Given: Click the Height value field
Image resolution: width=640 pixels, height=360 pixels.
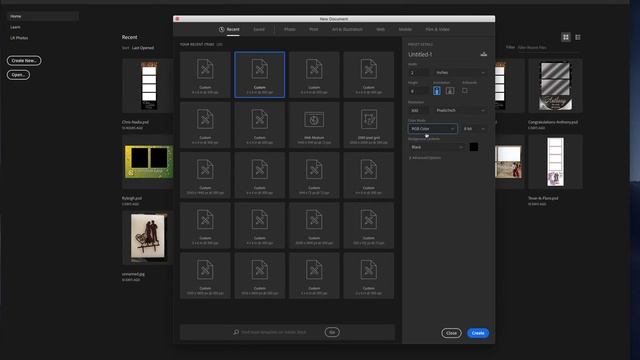Looking at the screenshot, I should pos(418,91).
